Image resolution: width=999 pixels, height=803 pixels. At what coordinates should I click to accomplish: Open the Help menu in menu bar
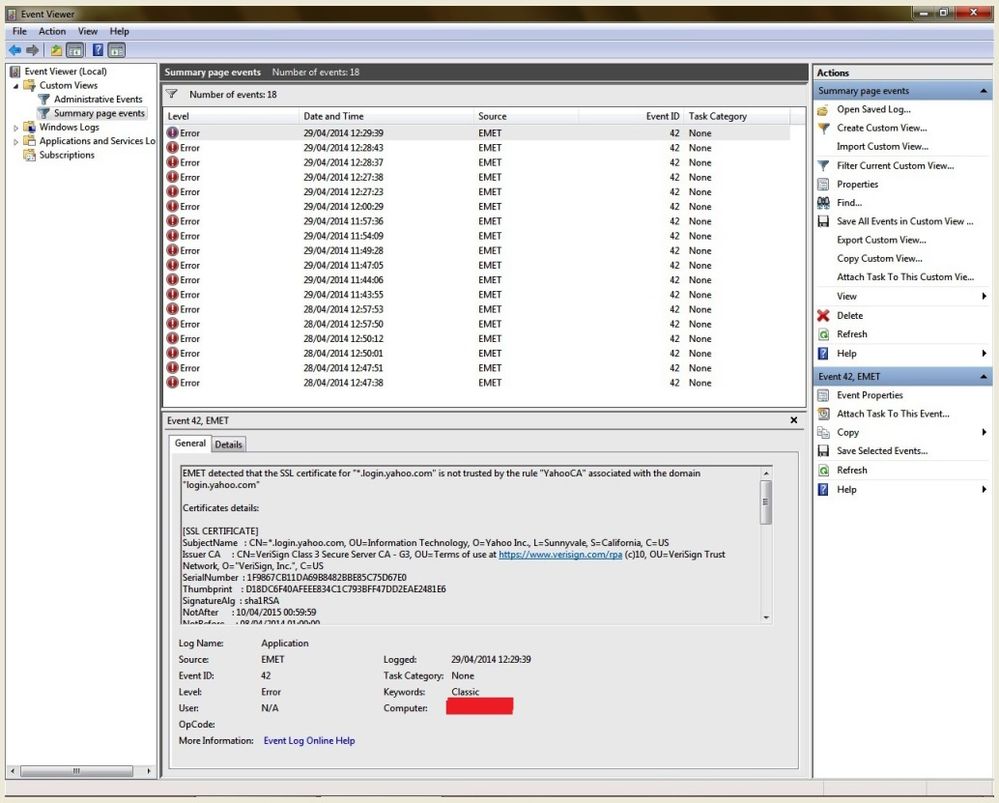119,31
